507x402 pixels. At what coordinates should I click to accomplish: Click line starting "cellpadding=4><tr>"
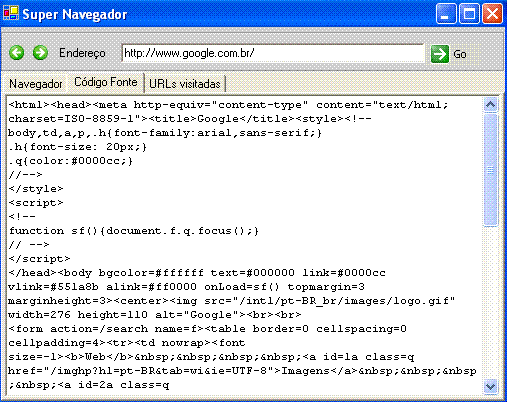coord(127,343)
